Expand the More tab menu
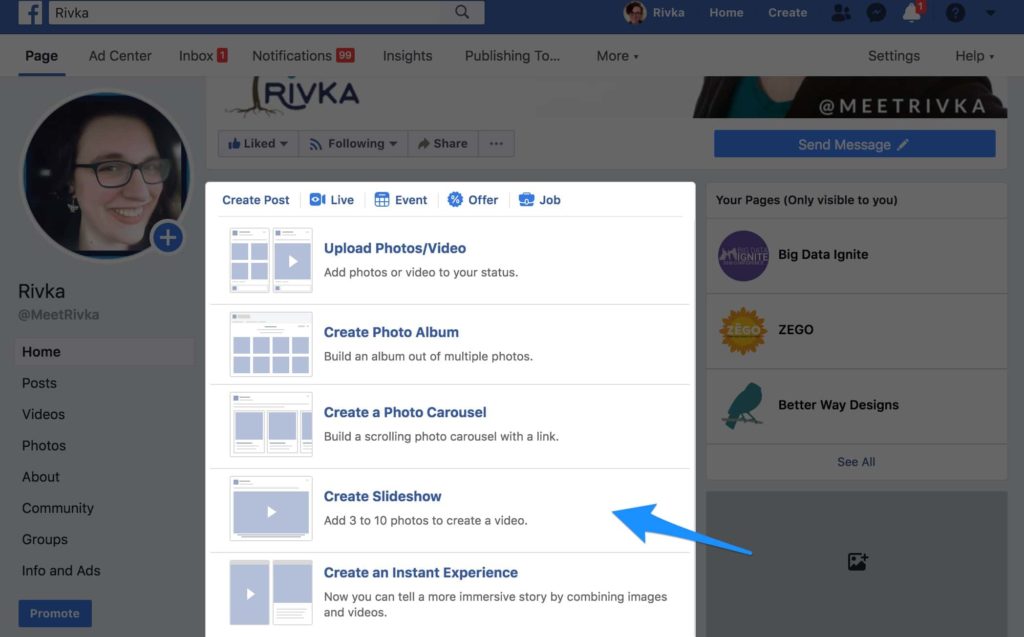The height and width of the screenshot is (637, 1024). point(617,56)
